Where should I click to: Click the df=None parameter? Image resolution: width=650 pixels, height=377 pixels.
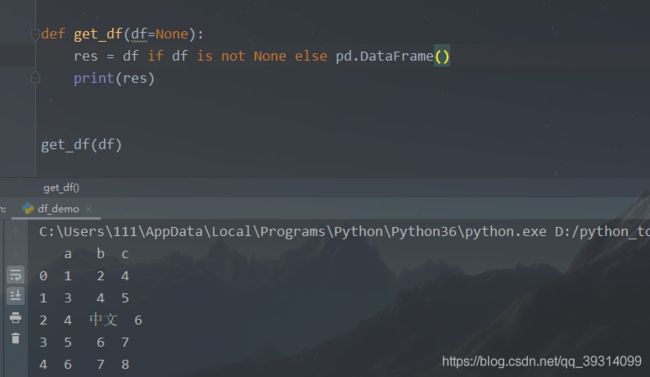[160, 34]
